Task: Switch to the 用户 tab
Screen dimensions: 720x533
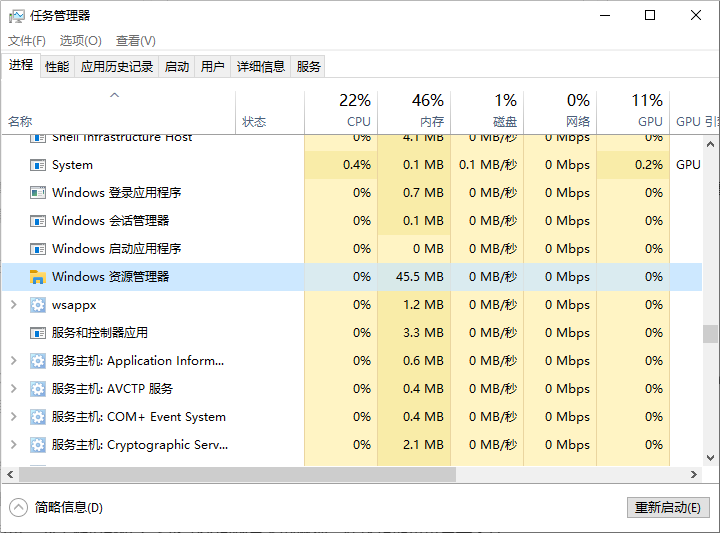Action: coord(213,67)
